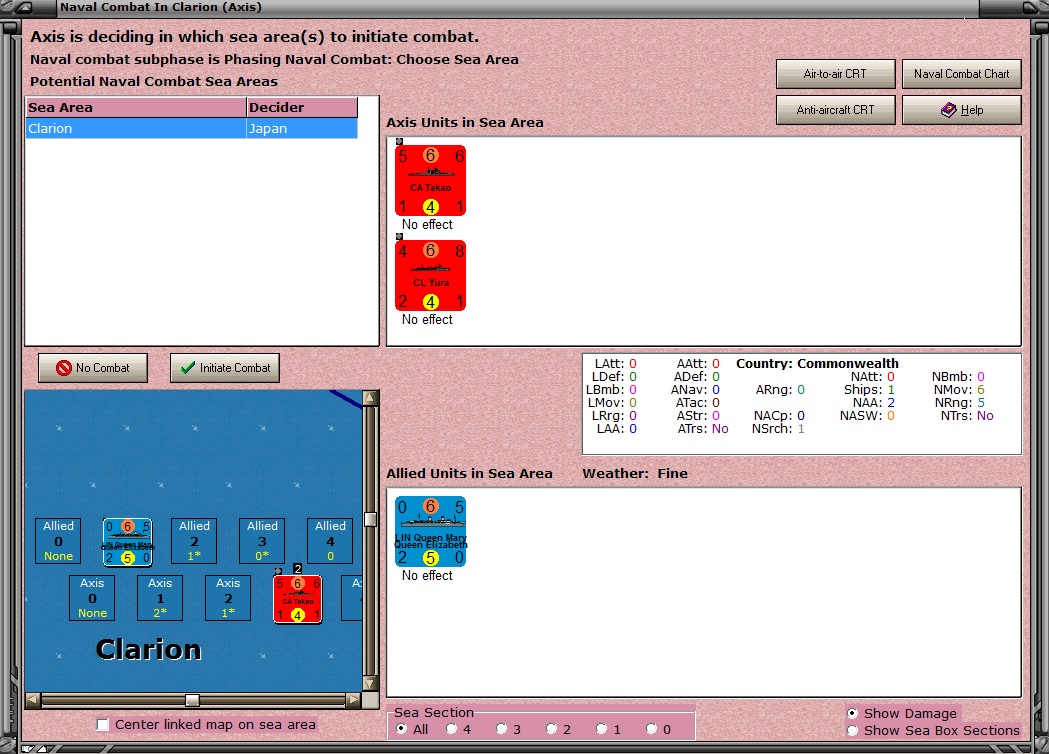Open the Air-to-air CRT chart
The height and width of the screenshot is (754, 1049).
836,74
